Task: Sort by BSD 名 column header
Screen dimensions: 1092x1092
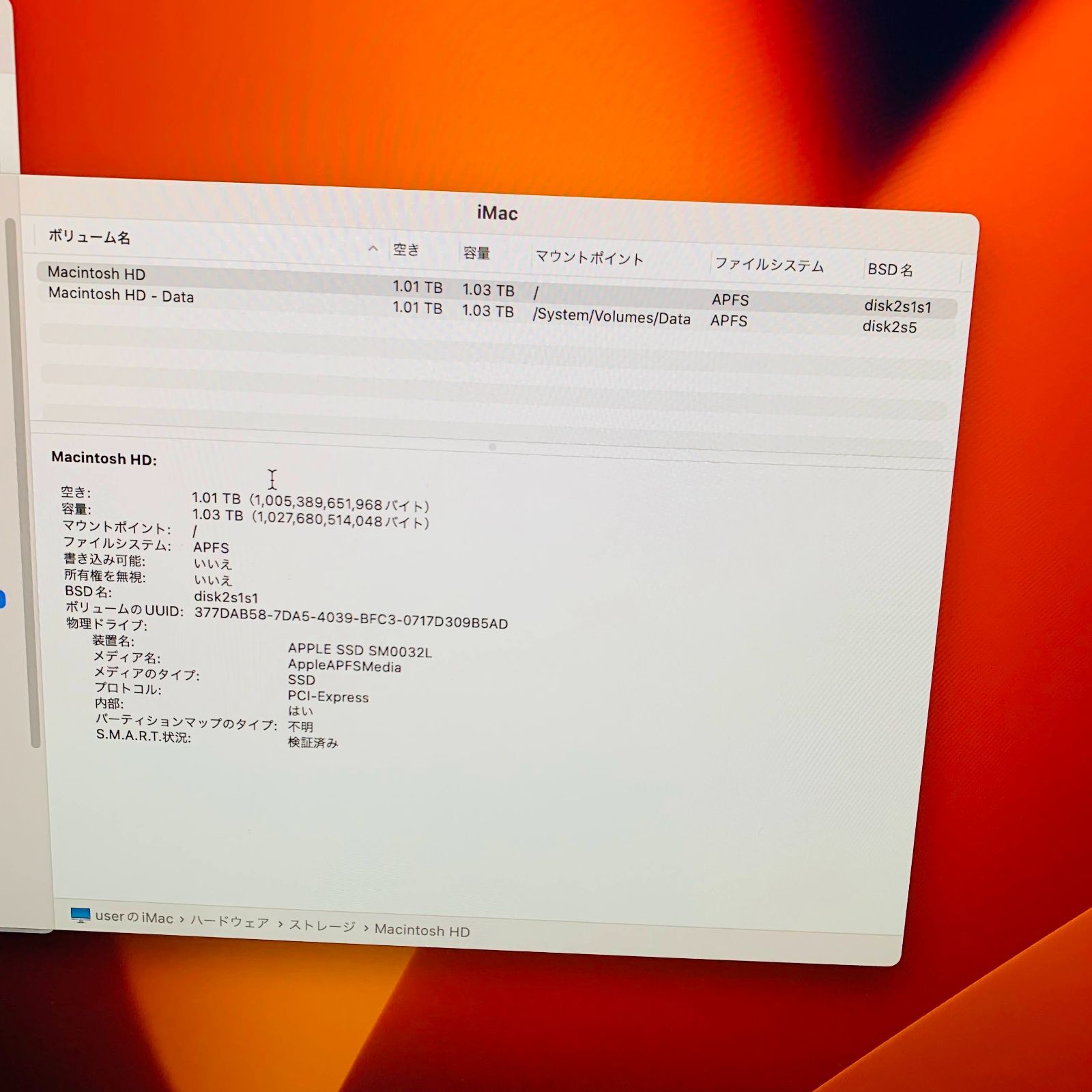Action: (x=890, y=270)
